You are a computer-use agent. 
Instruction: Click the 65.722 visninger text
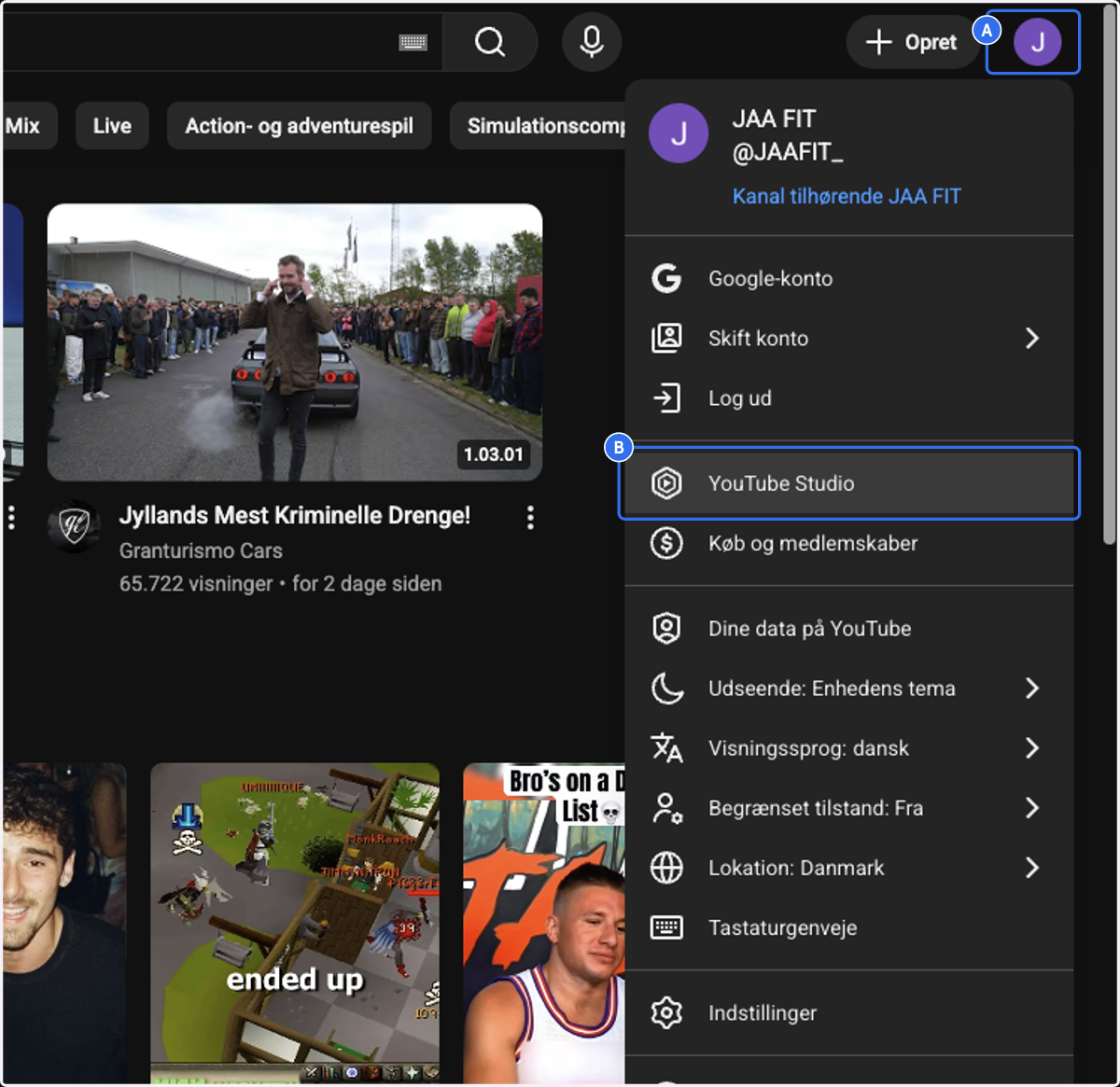click(x=196, y=584)
